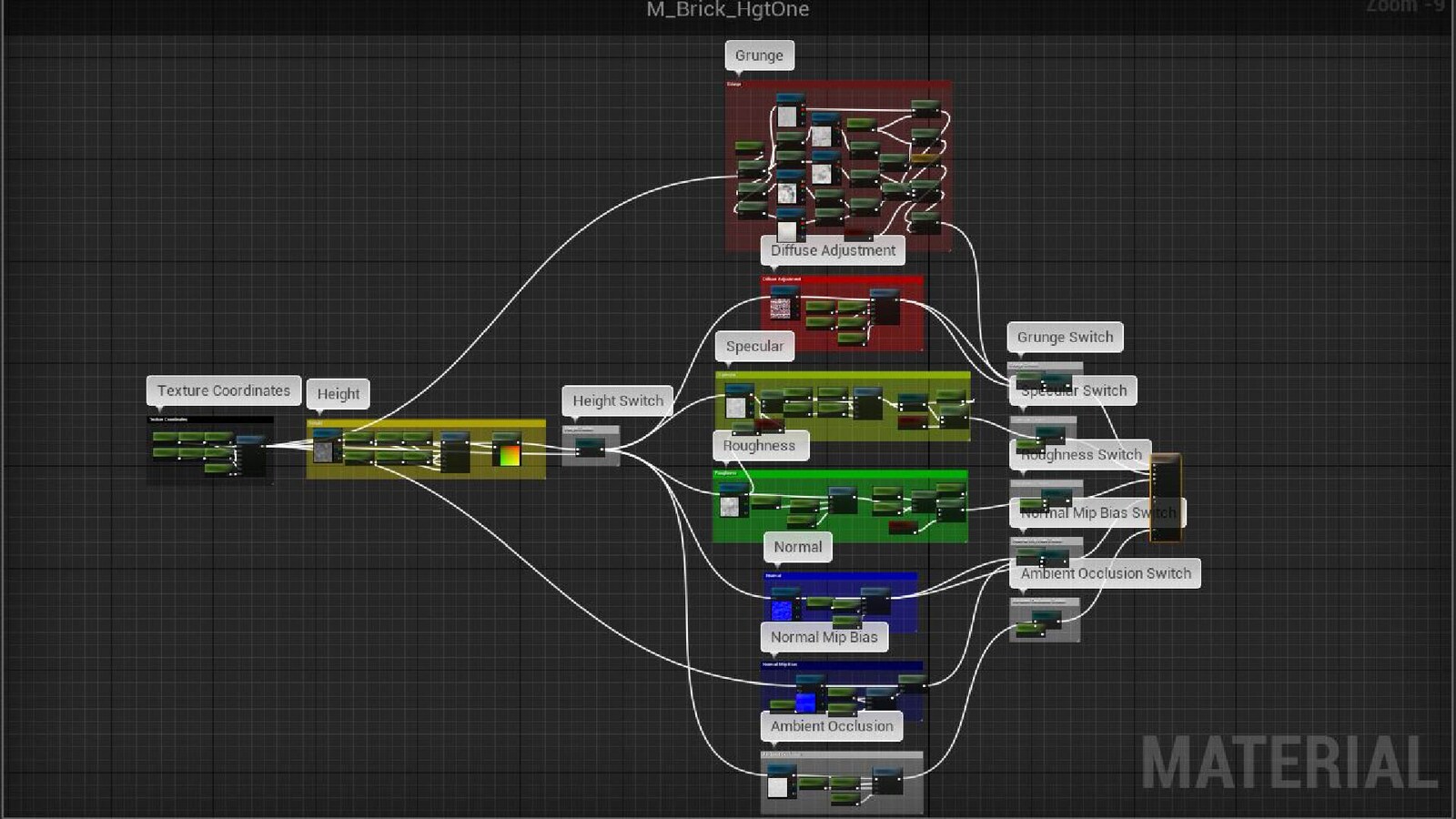The width and height of the screenshot is (1456, 819).
Task: Click the Diffuse Adjustment comment label
Action: click(x=833, y=250)
